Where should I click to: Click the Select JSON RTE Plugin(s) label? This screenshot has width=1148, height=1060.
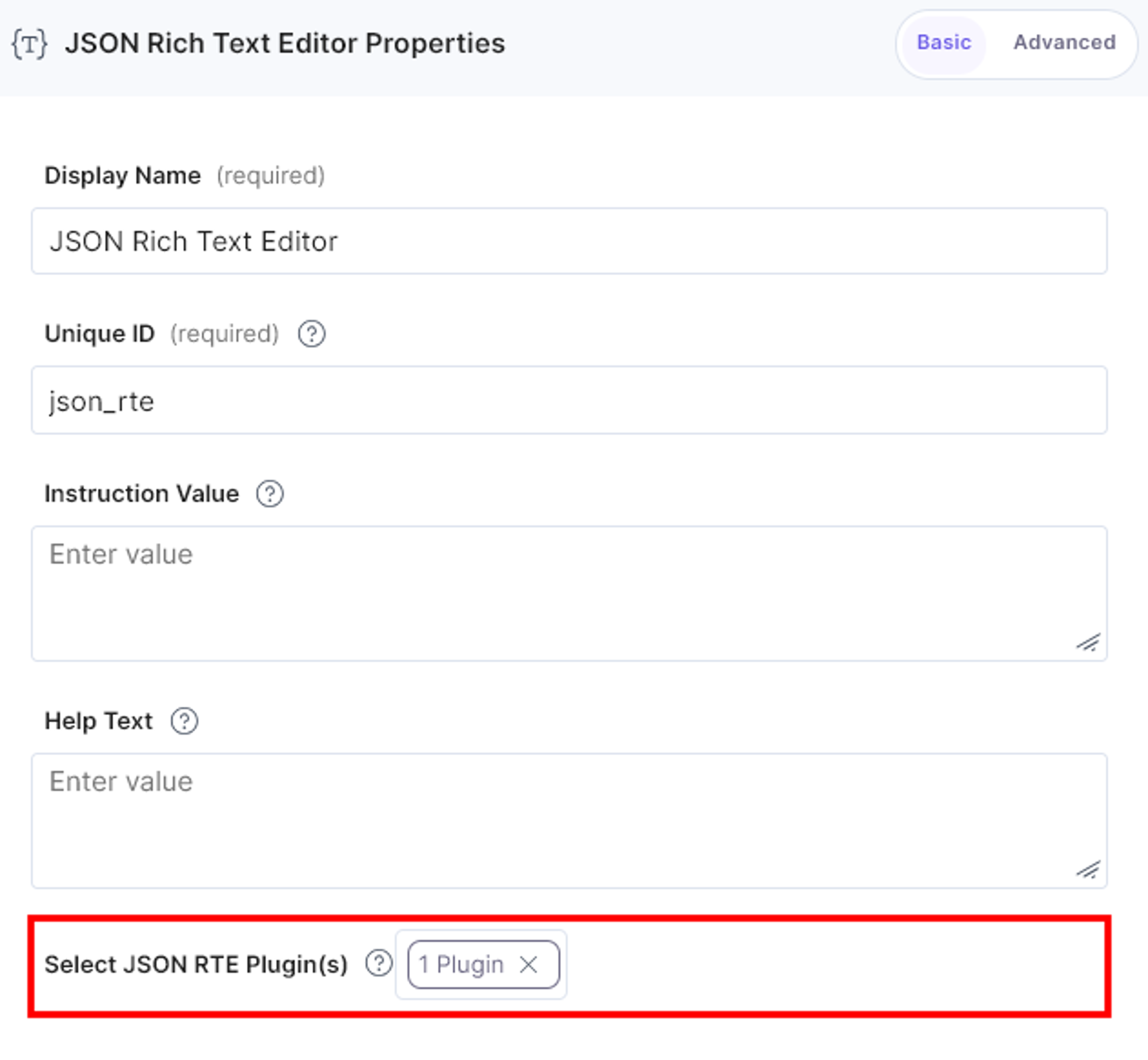(196, 965)
